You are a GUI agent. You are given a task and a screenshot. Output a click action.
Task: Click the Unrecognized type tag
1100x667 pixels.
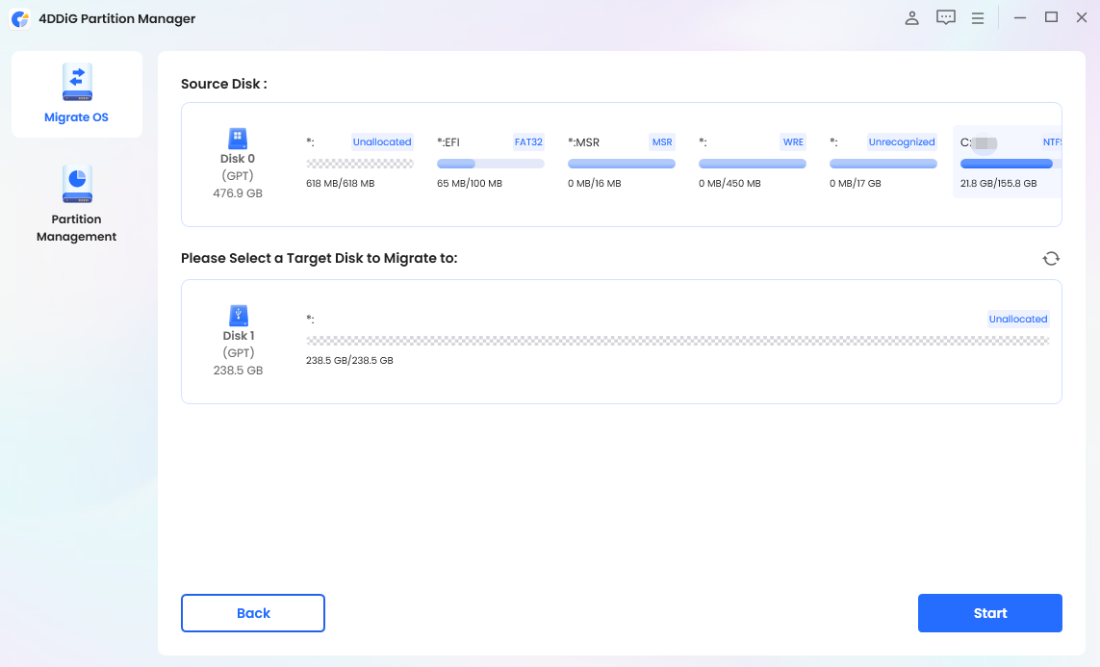click(901, 142)
